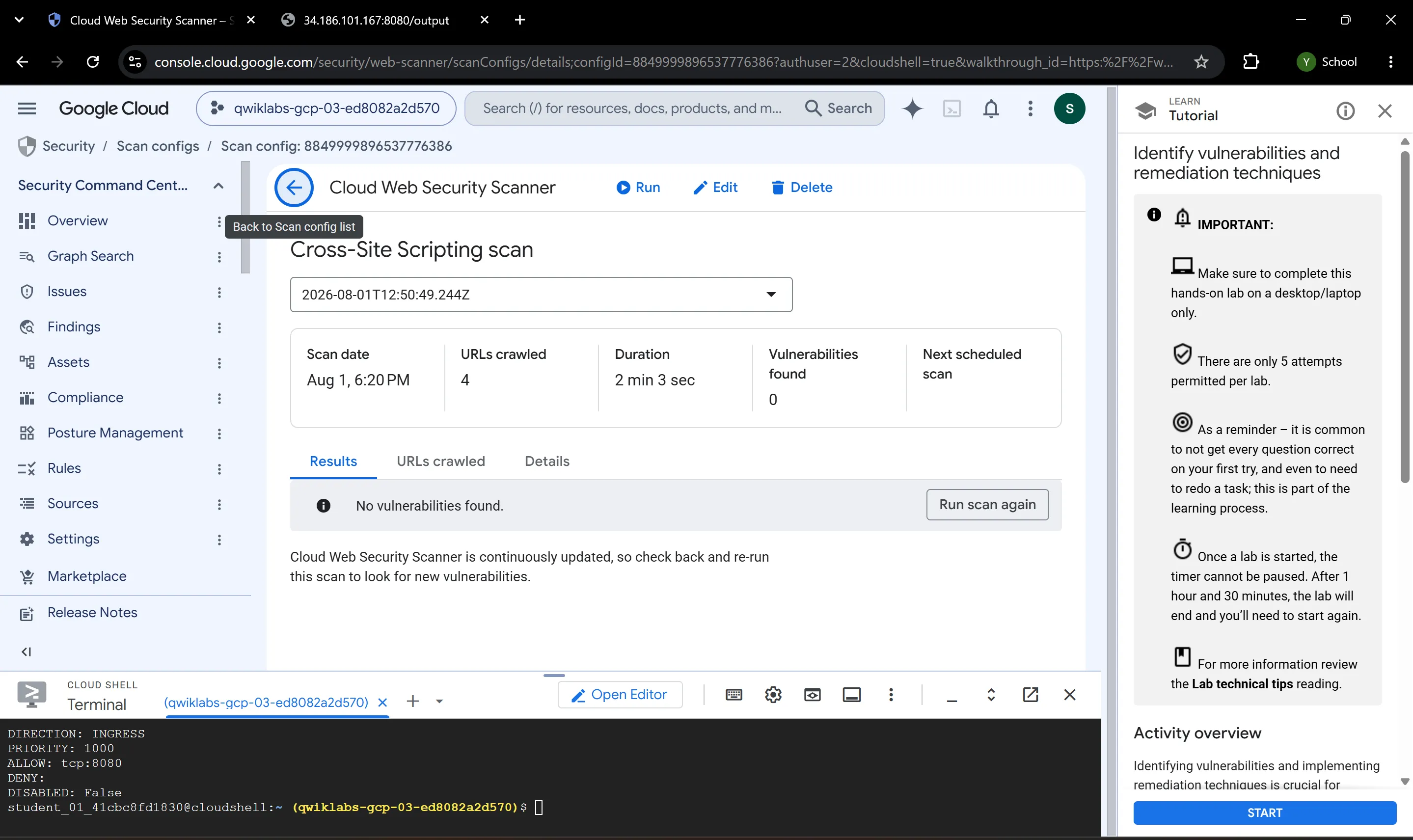Open the browser extensions puzzle icon
Viewport: 1413px width, 840px height.
pyautogui.click(x=1250, y=62)
